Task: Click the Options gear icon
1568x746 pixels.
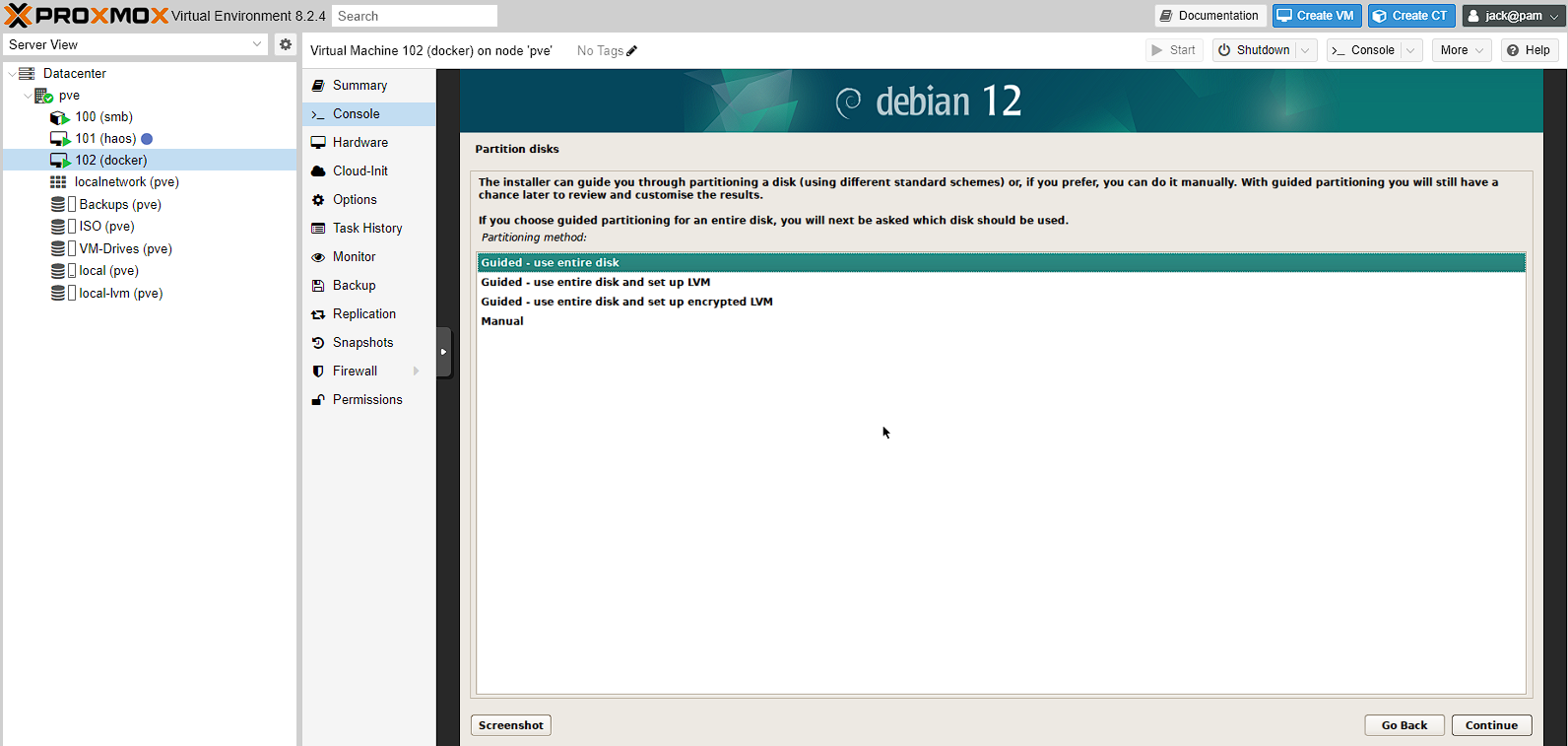Action: pos(318,200)
